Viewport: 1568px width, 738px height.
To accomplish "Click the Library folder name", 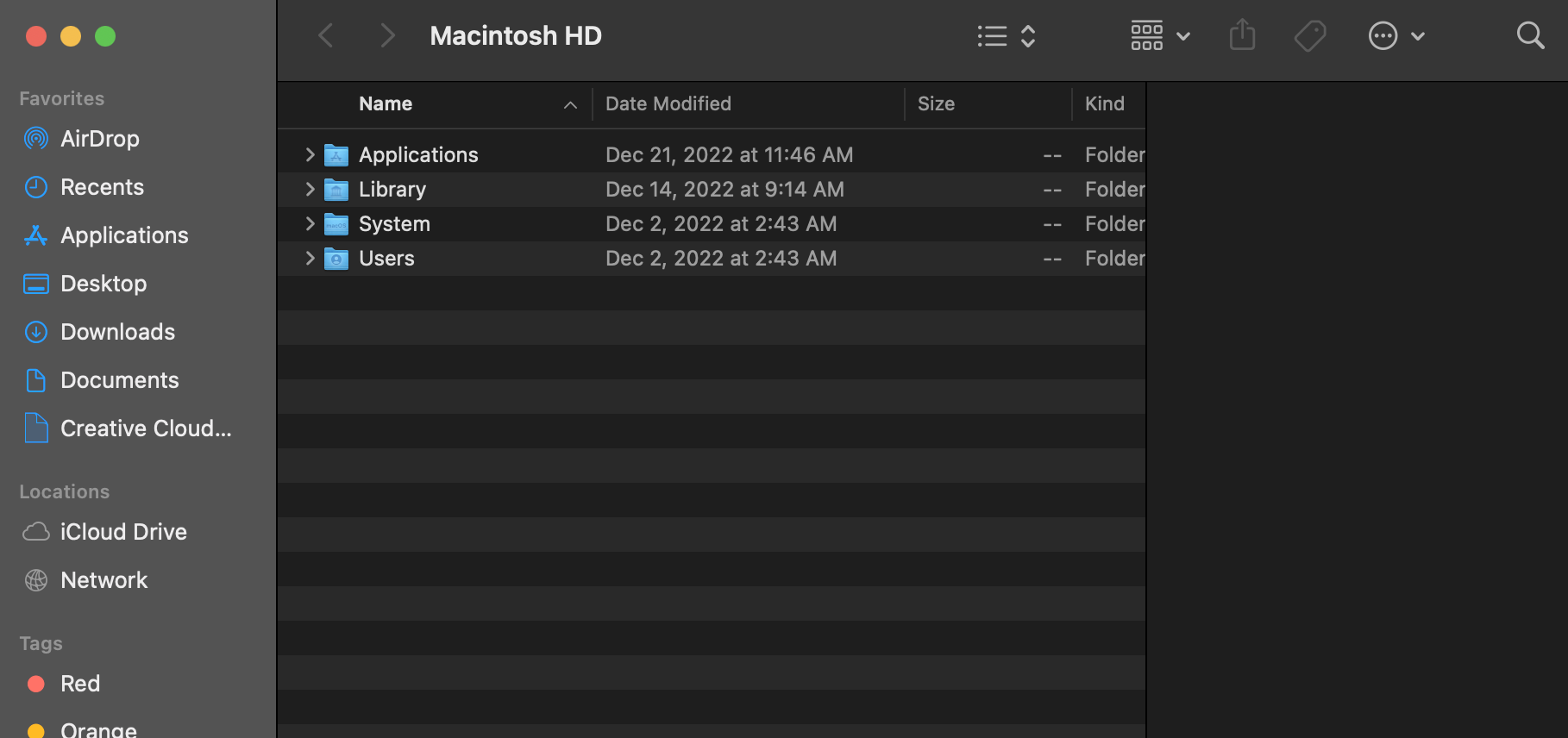I will point(392,190).
